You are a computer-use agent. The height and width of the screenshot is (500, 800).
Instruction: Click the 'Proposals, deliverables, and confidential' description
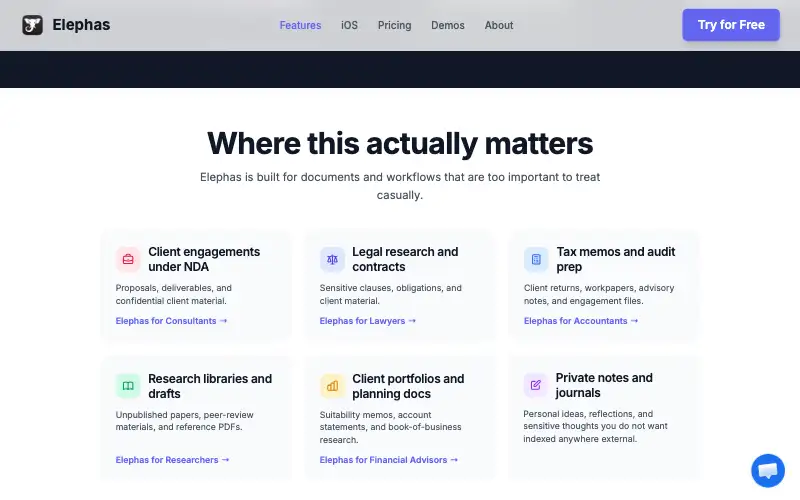click(173, 294)
